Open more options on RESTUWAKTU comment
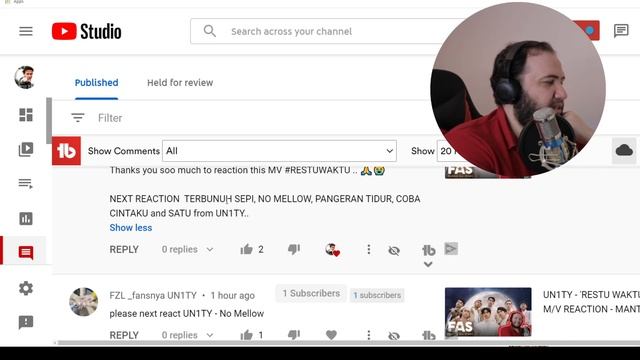Screen dimensions: 640x360 click(369, 249)
